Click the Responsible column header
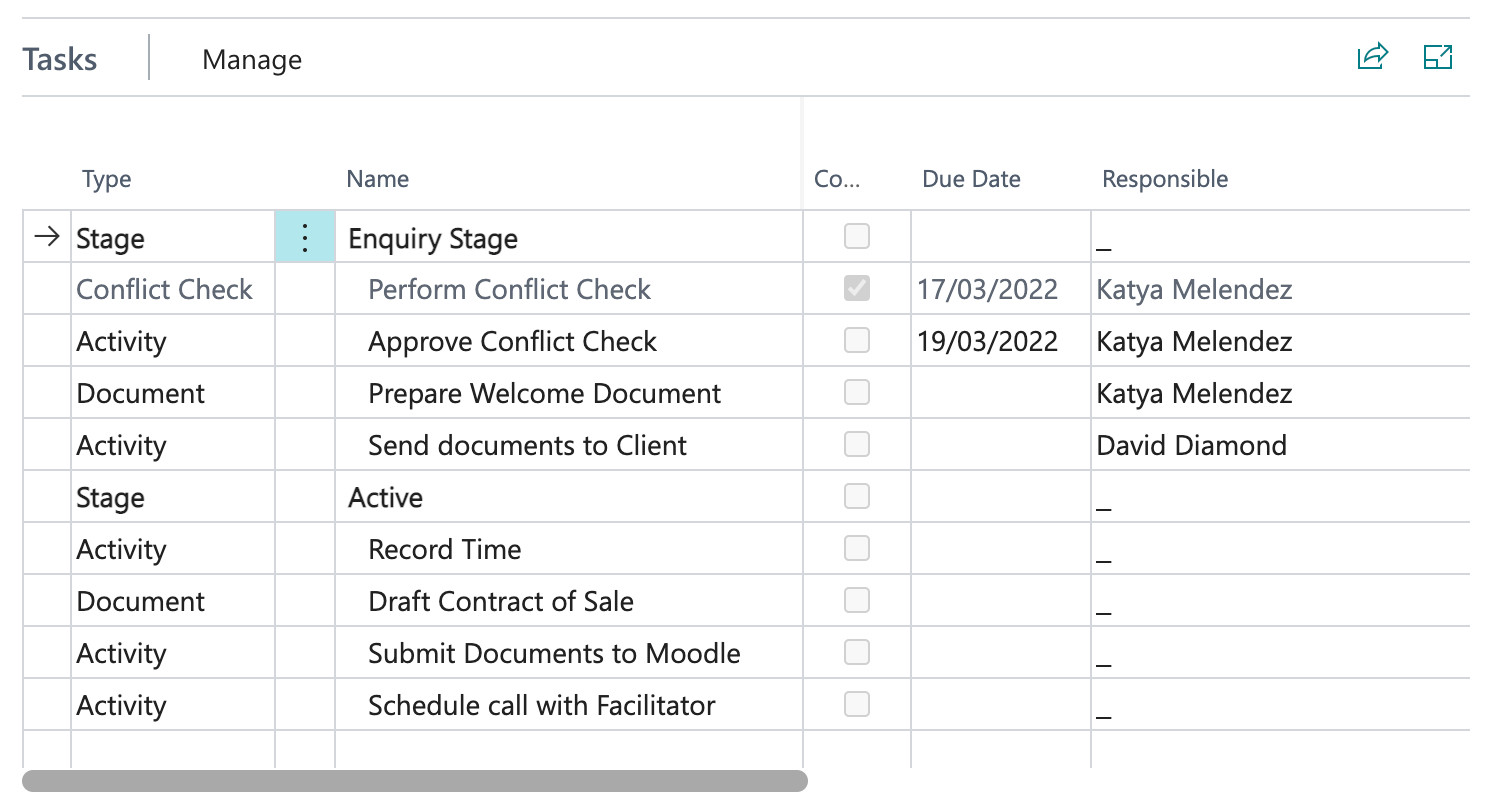The image size is (1502, 808). point(1165,179)
